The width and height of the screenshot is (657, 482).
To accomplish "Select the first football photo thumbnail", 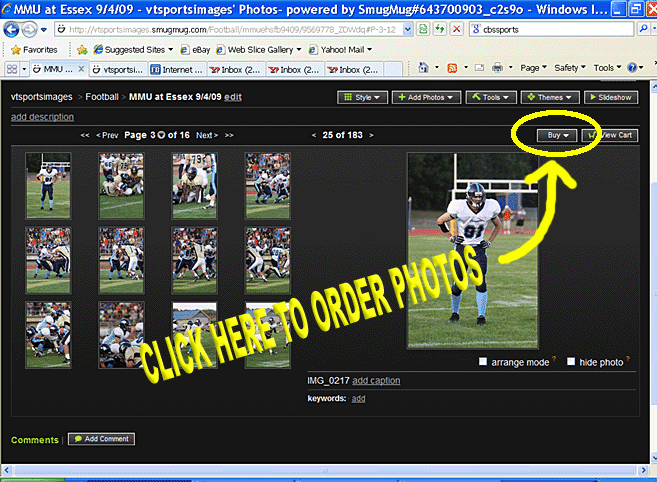I will click(x=48, y=185).
